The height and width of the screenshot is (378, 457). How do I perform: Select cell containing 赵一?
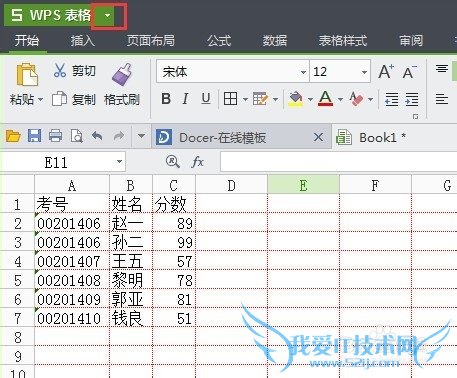pos(131,223)
